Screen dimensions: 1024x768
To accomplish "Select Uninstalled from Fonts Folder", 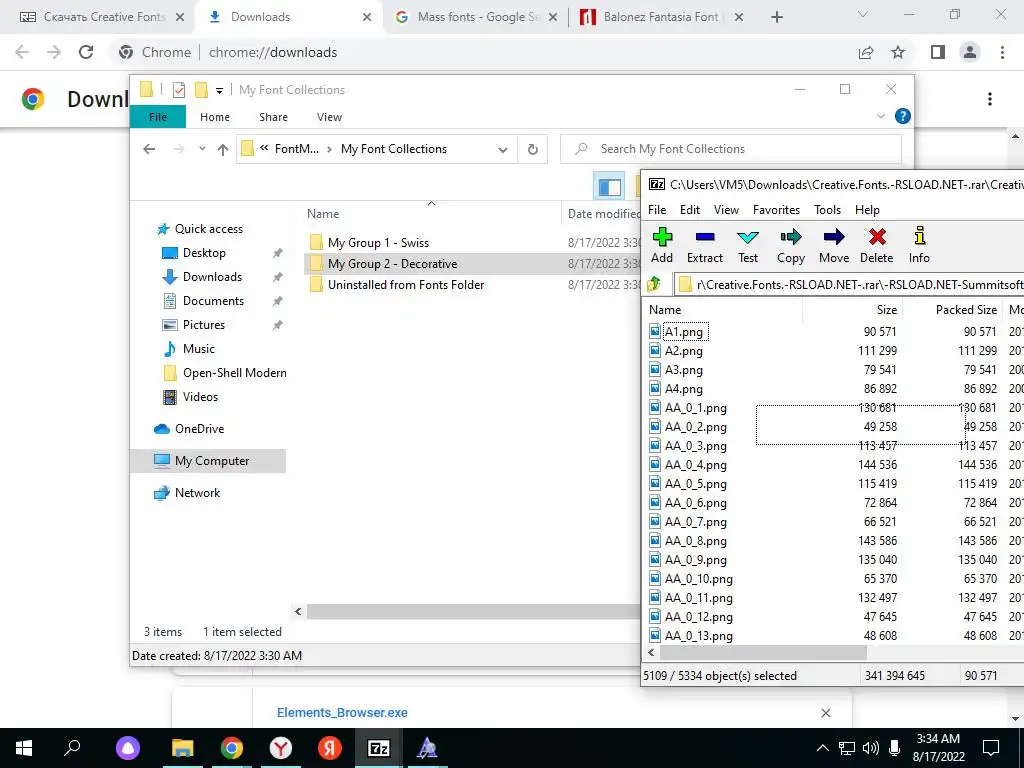I will coord(406,285).
